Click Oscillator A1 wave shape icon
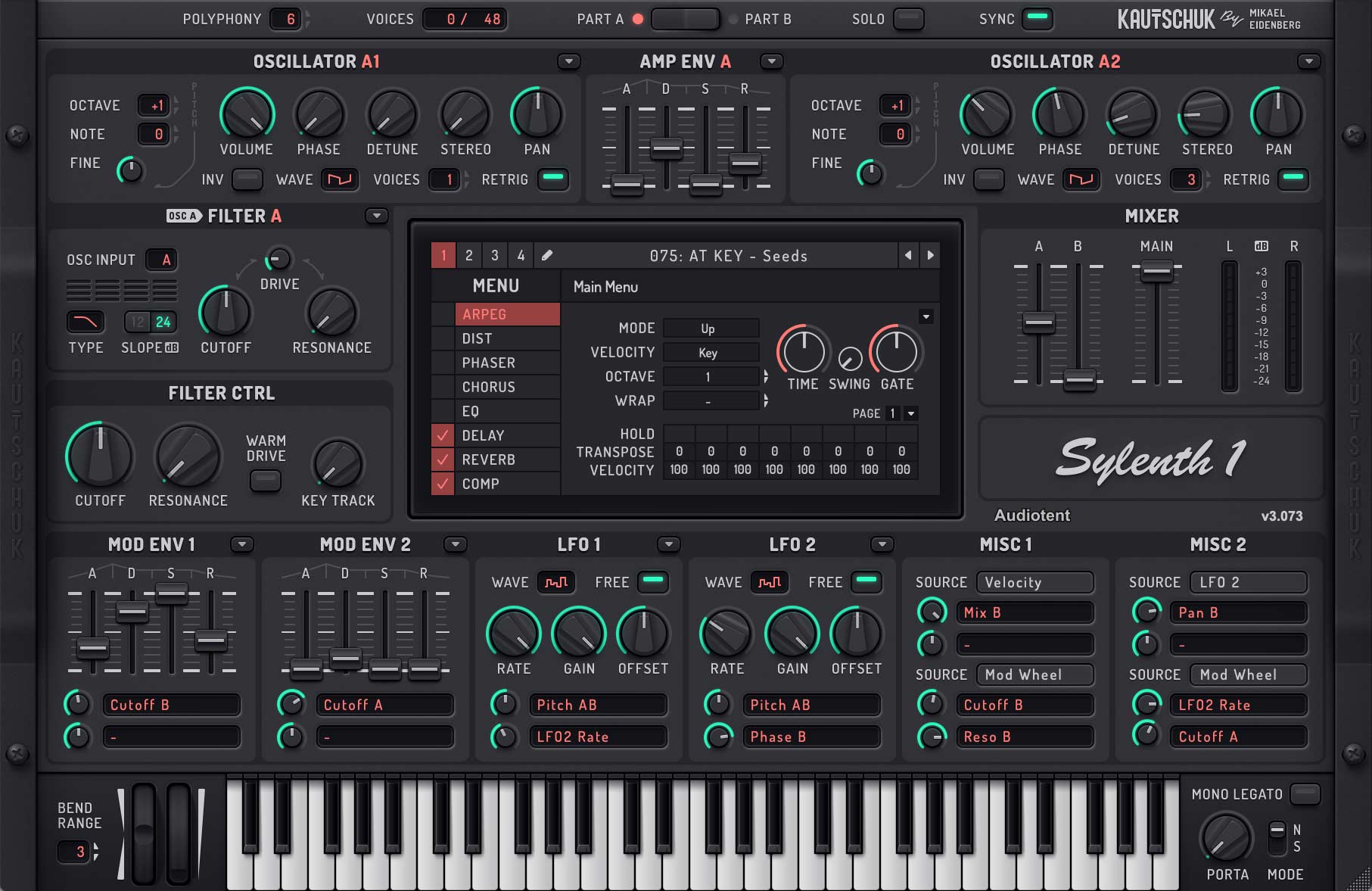1372x891 pixels. 339,179
